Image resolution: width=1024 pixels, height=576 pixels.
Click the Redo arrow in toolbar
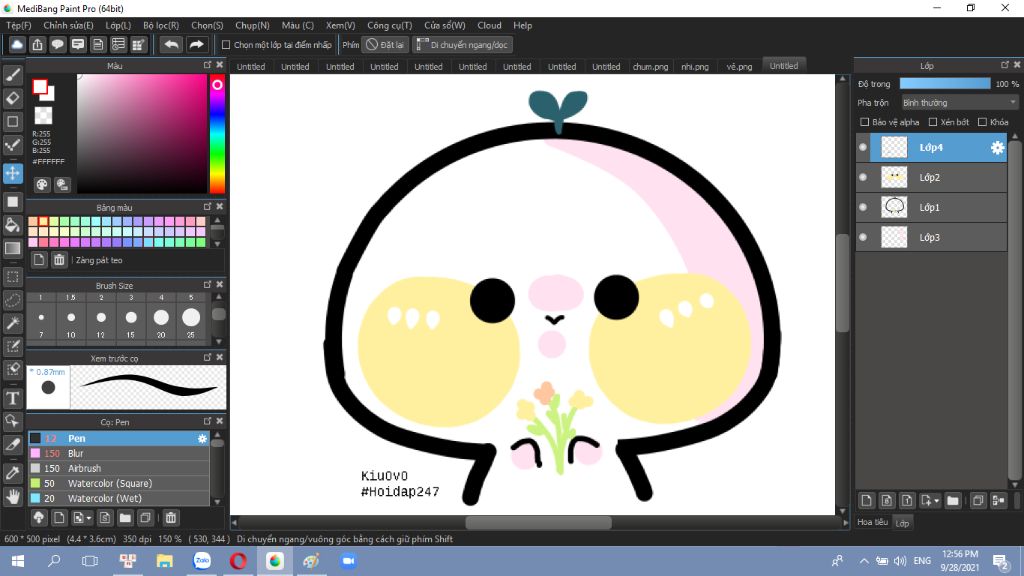197,45
